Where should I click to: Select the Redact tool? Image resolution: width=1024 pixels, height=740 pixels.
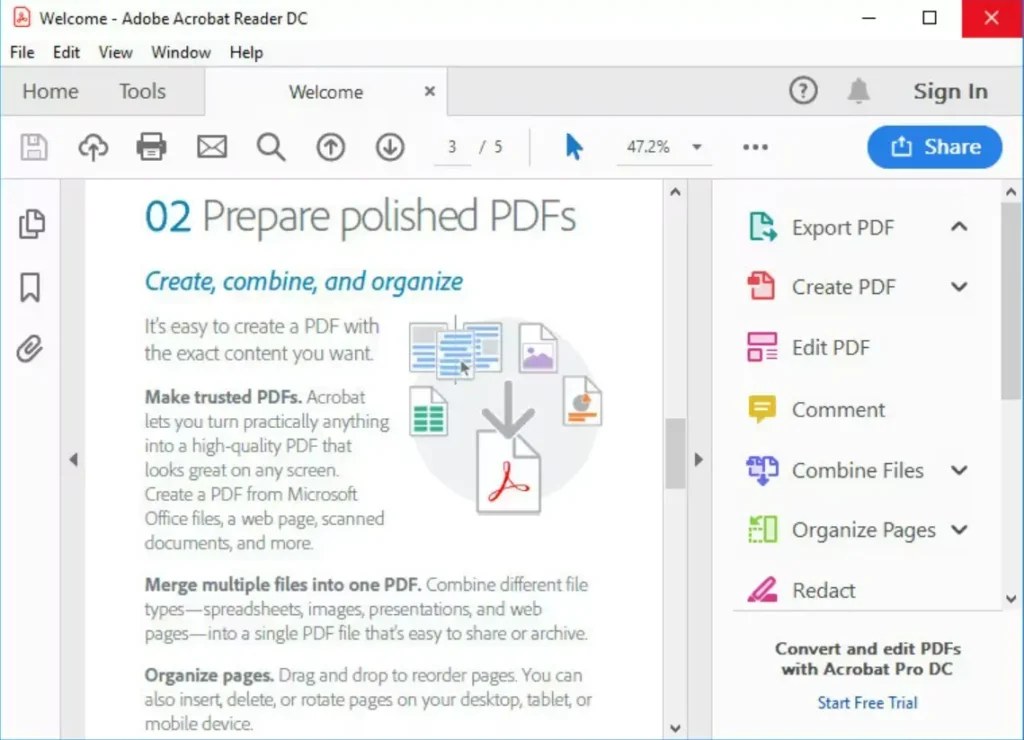pos(825,590)
